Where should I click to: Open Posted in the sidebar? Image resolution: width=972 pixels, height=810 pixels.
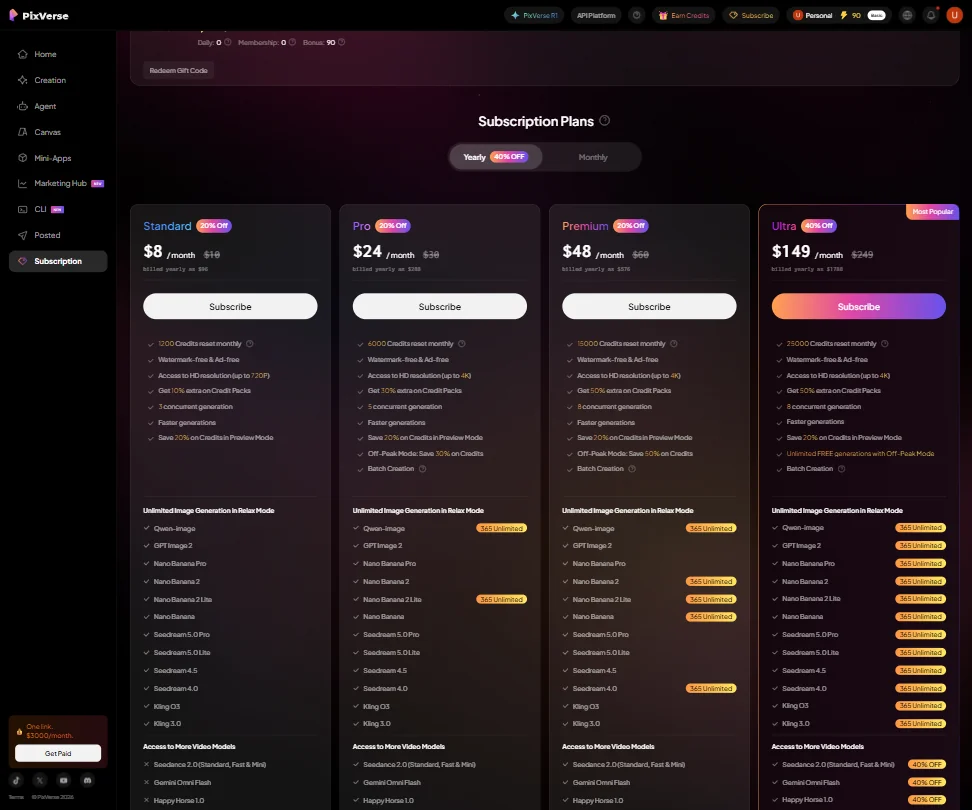pyautogui.click(x=58, y=235)
